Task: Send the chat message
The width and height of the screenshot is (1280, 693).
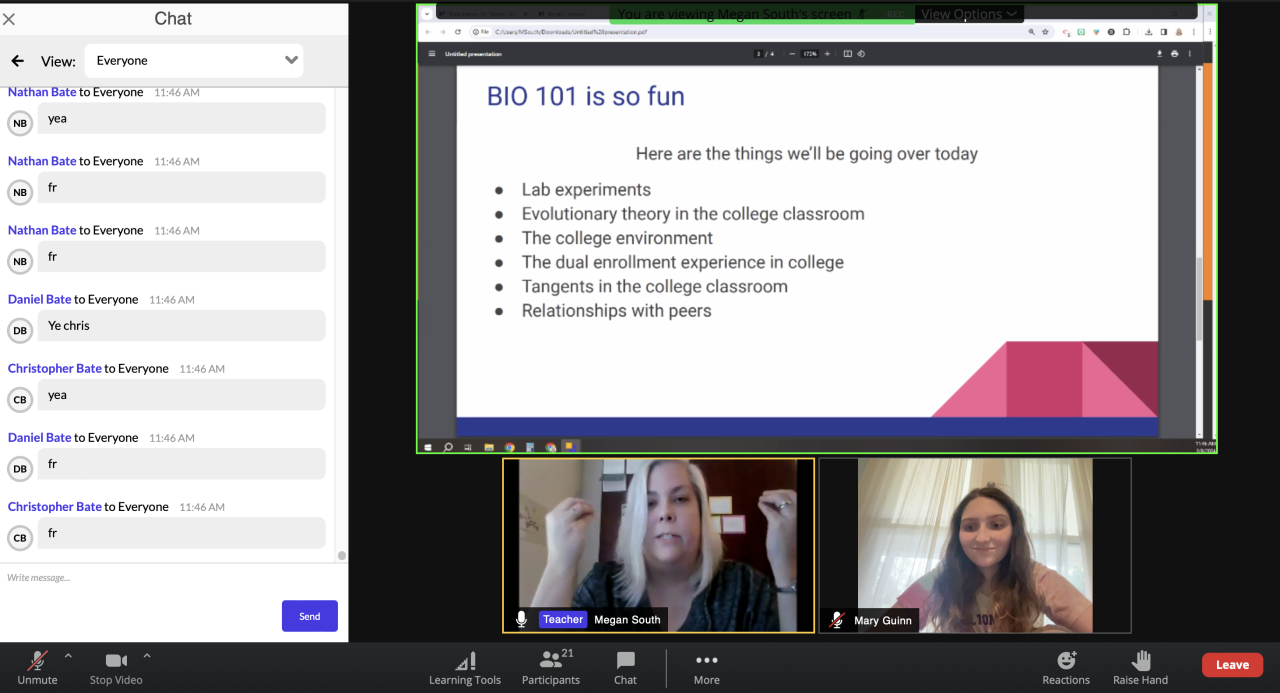Action: click(x=310, y=616)
